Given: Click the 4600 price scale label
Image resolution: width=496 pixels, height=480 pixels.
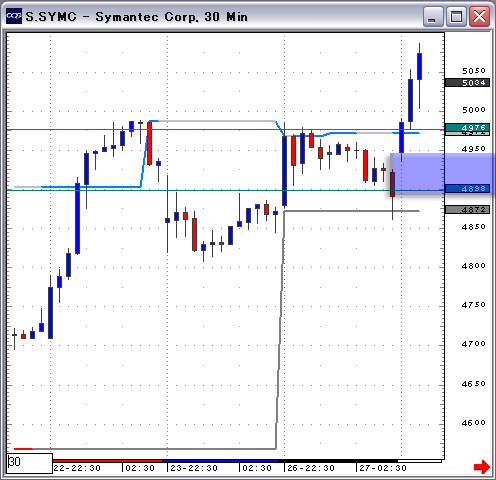Looking at the screenshot, I should pyautogui.click(x=474, y=423).
